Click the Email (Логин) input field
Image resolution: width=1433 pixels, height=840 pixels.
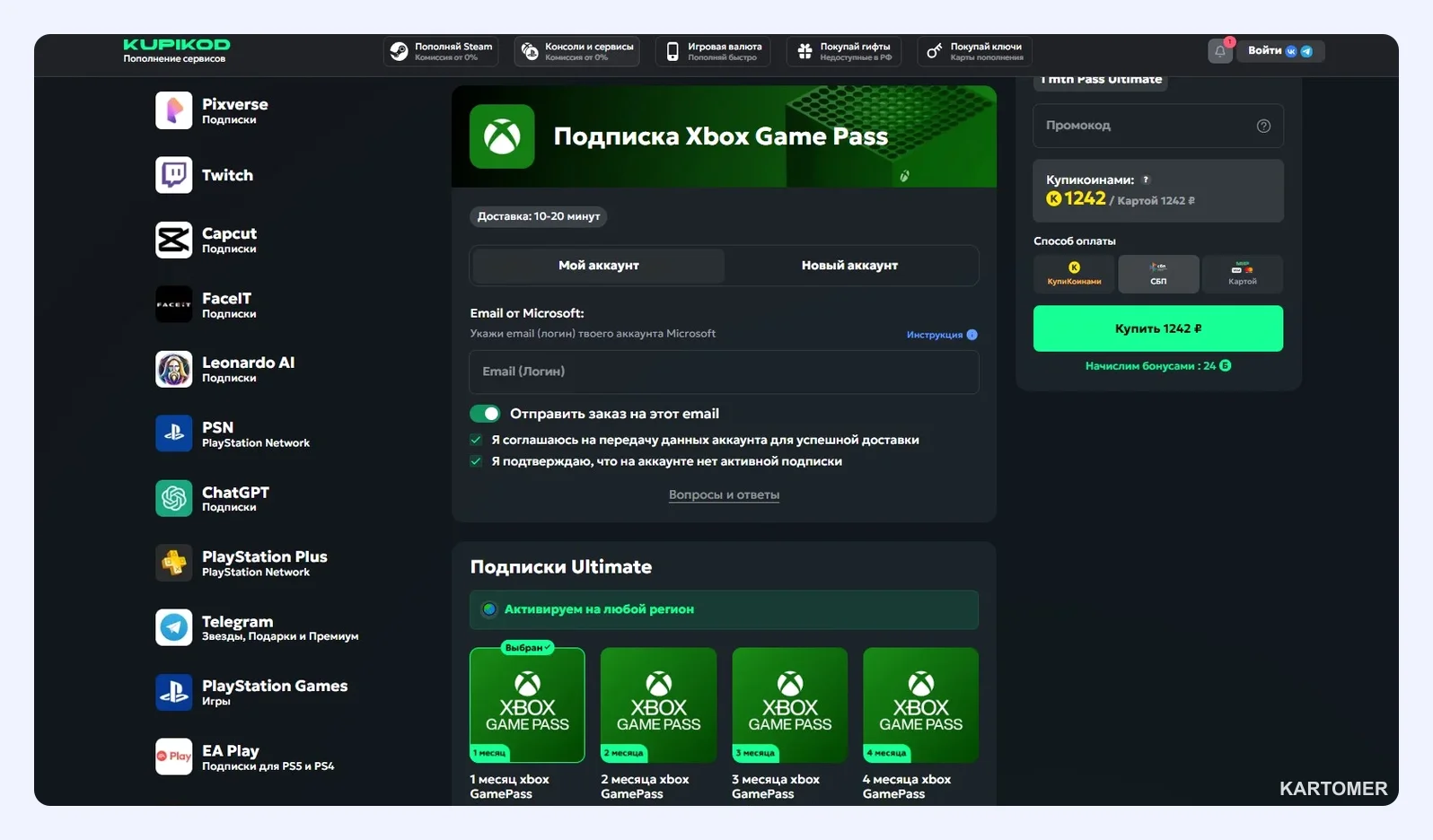coord(724,372)
